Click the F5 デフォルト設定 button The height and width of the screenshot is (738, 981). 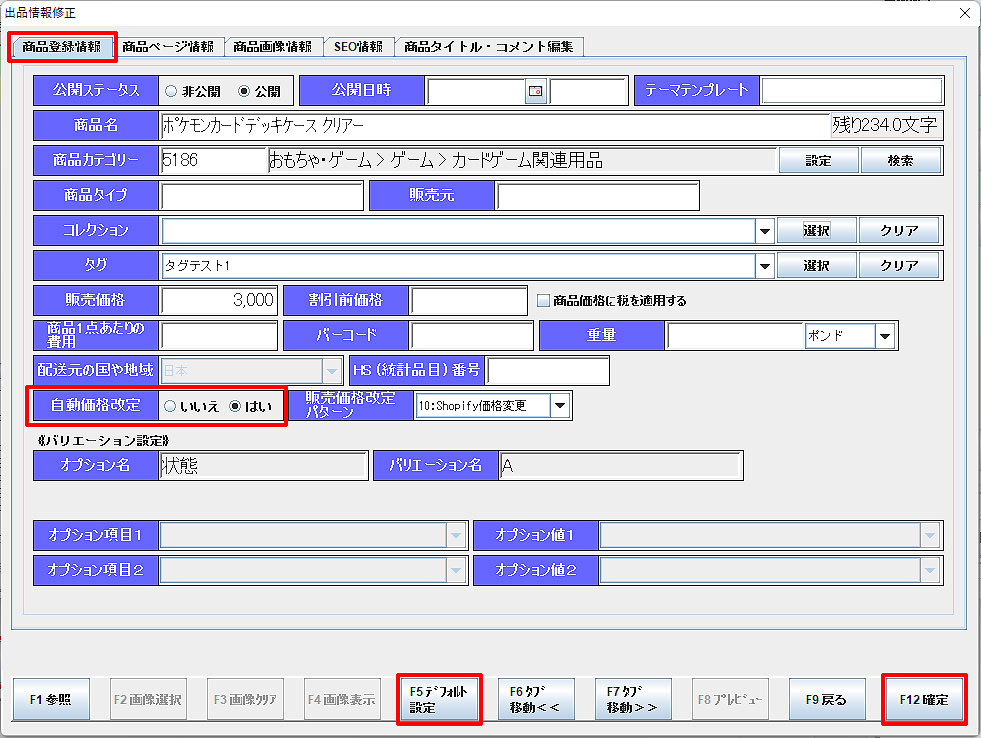pos(439,699)
